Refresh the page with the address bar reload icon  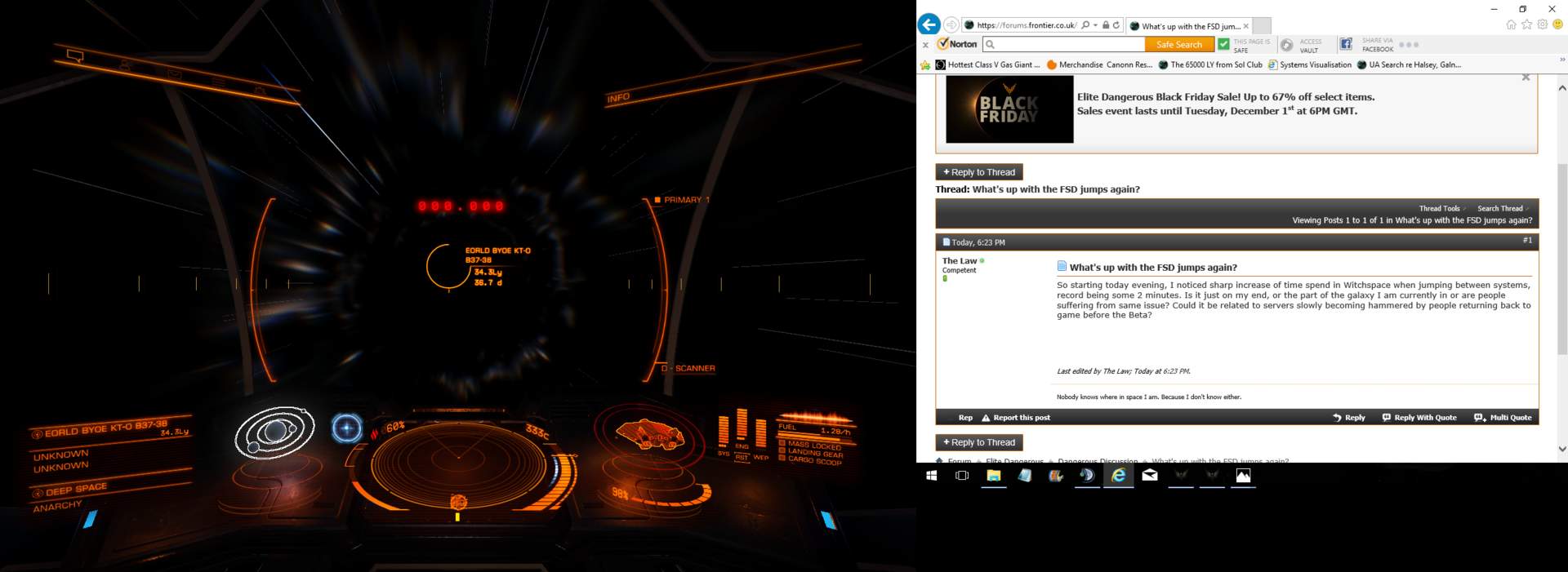[1116, 25]
